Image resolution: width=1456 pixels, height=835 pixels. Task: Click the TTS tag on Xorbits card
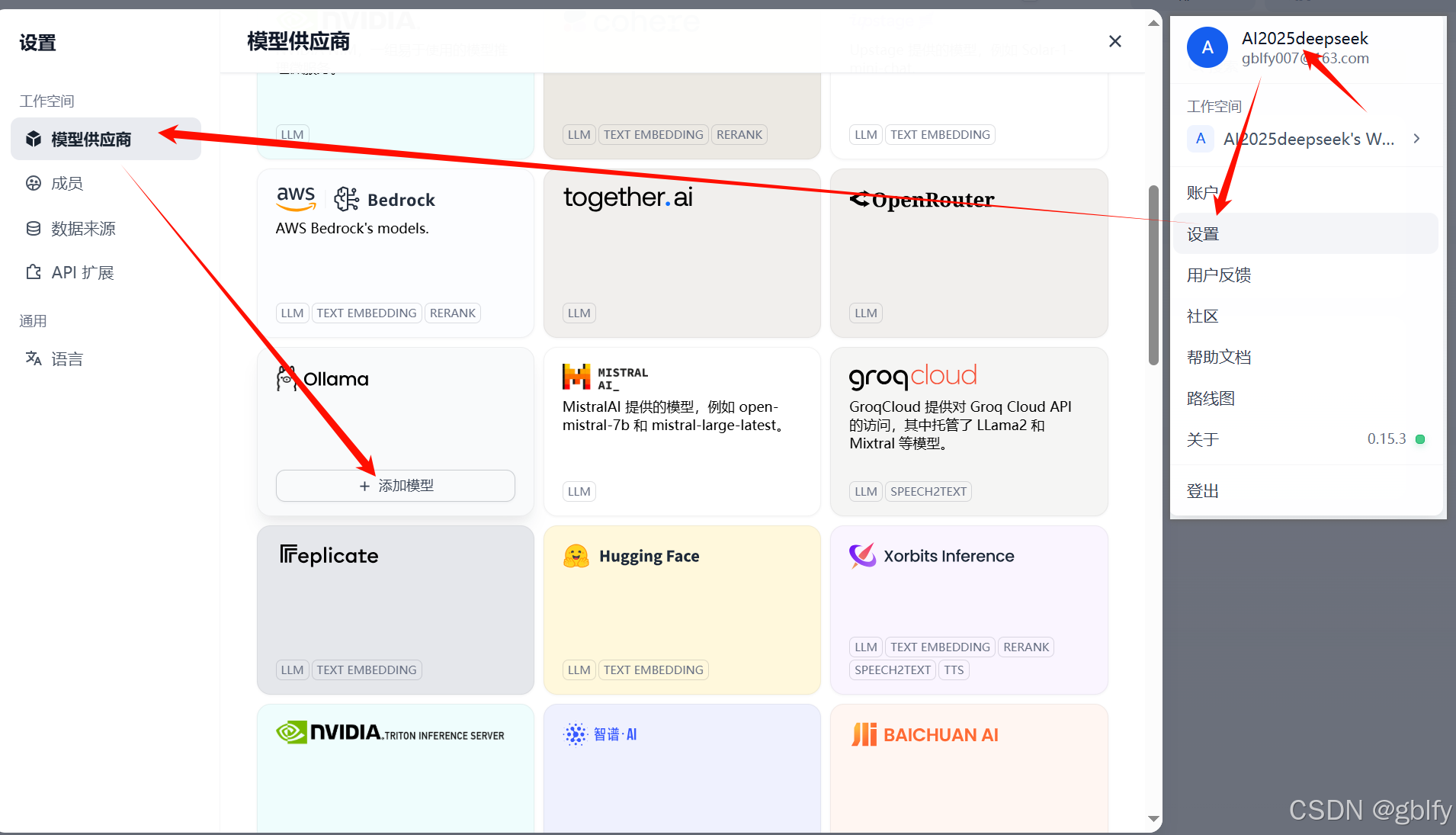(954, 670)
